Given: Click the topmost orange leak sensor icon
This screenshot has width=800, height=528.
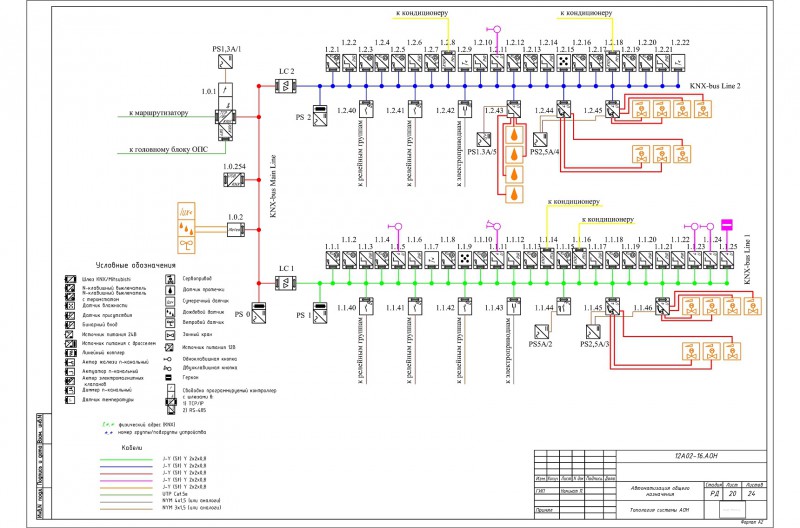Looking at the screenshot, I should [514, 135].
